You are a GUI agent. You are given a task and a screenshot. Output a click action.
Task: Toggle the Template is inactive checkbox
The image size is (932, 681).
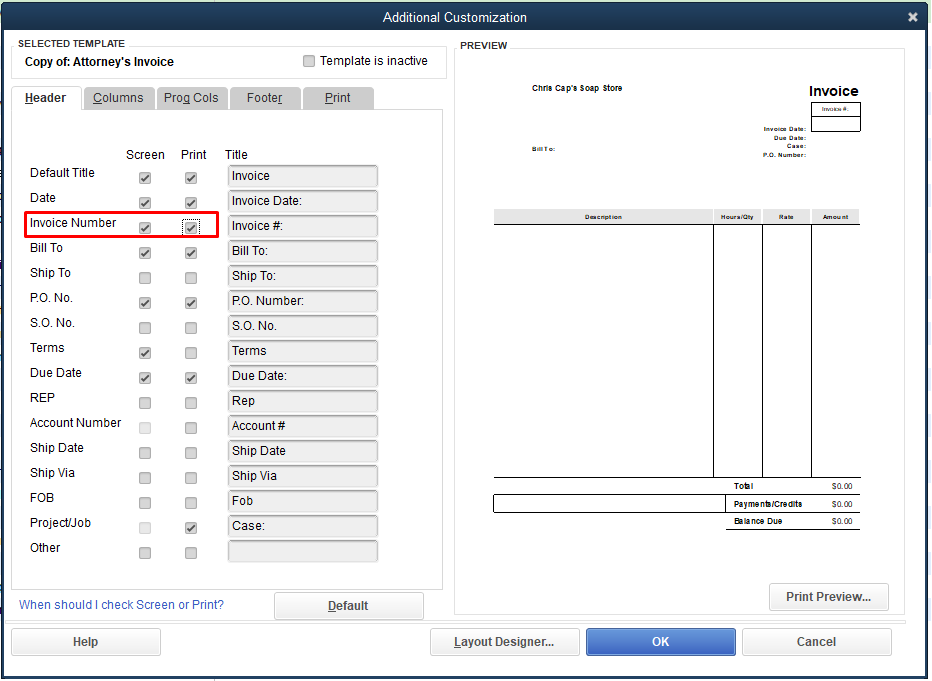[x=308, y=61]
